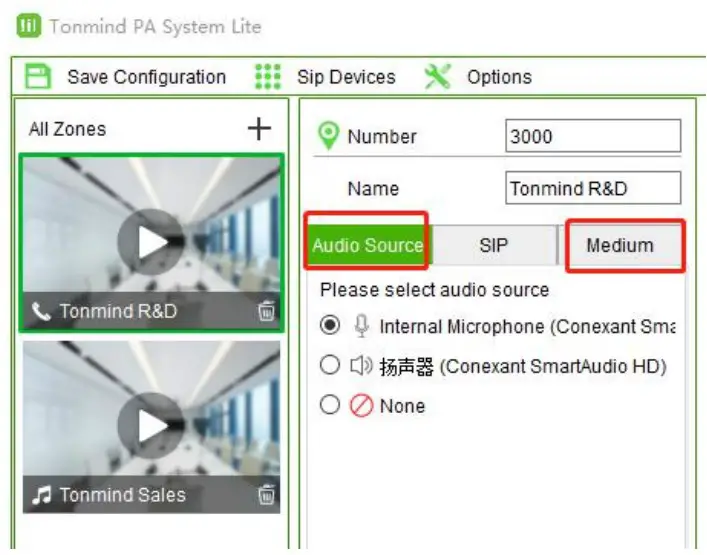Click the 扬声器 (Conexant SmartAudio HD) label
Viewport: 707px width, 555px height.
(523, 367)
